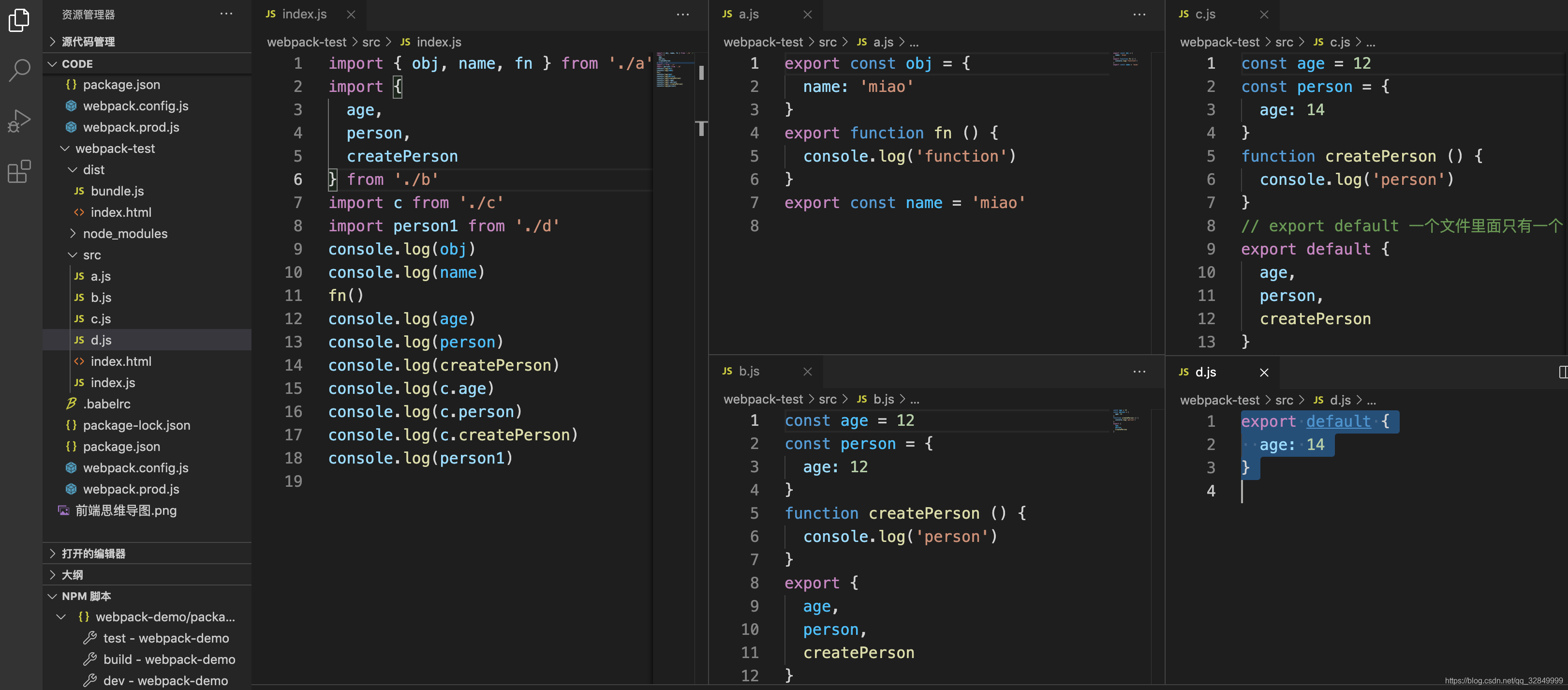Open explorer panel more actions ellipsis

point(226,14)
